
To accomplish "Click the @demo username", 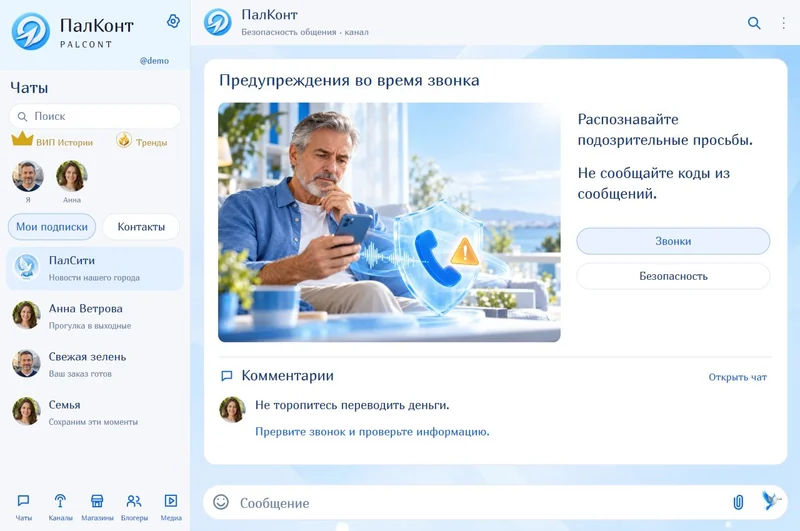I will (x=154, y=61).
